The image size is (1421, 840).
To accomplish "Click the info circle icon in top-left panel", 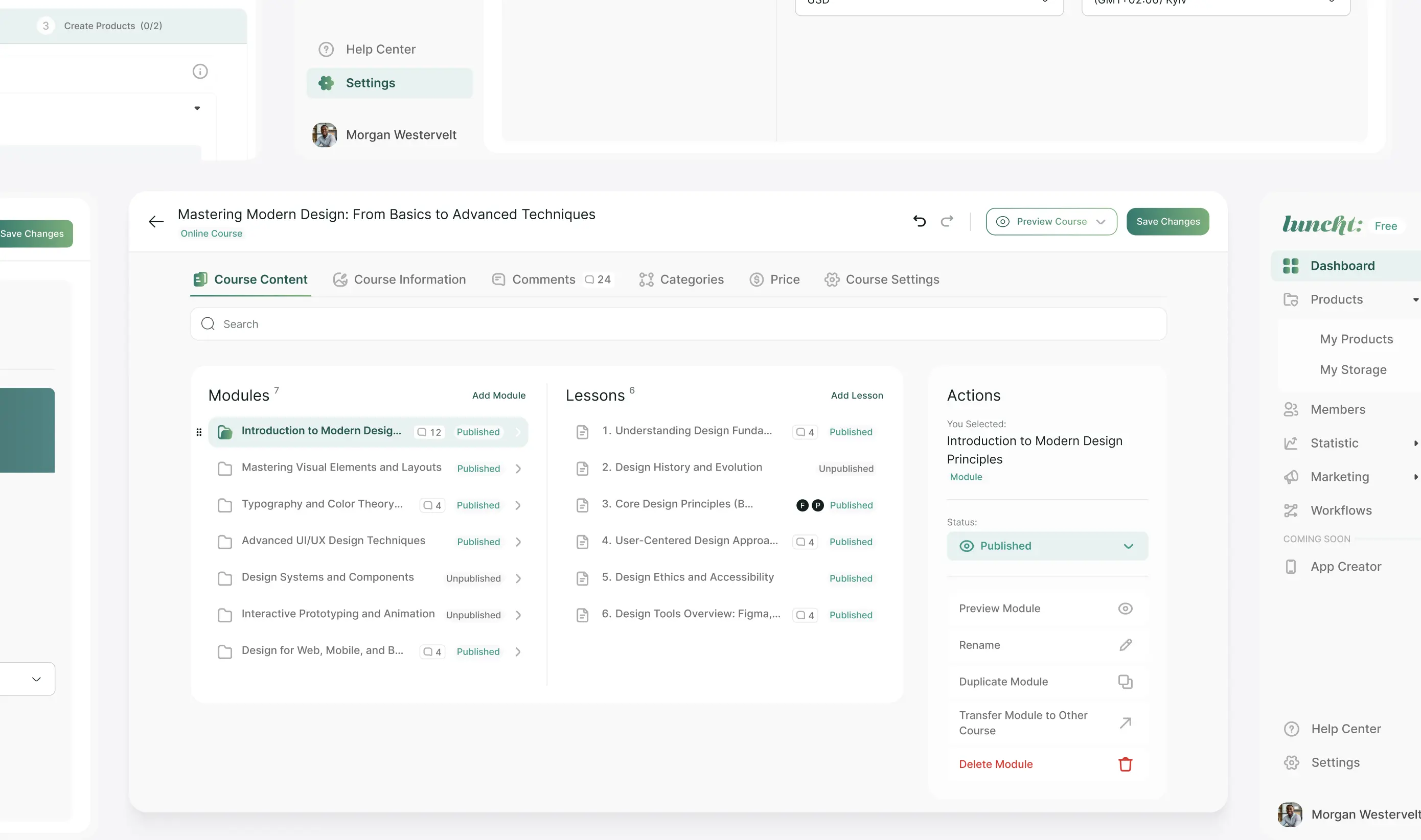I will [x=200, y=72].
